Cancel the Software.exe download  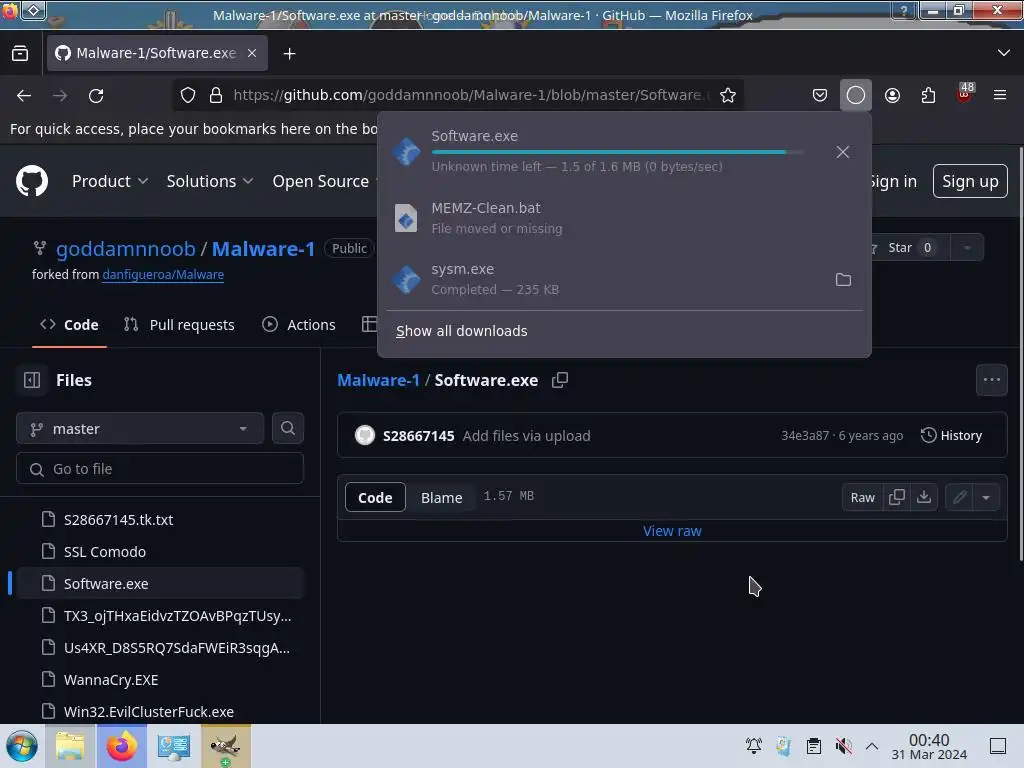click(x=842, y=152)
